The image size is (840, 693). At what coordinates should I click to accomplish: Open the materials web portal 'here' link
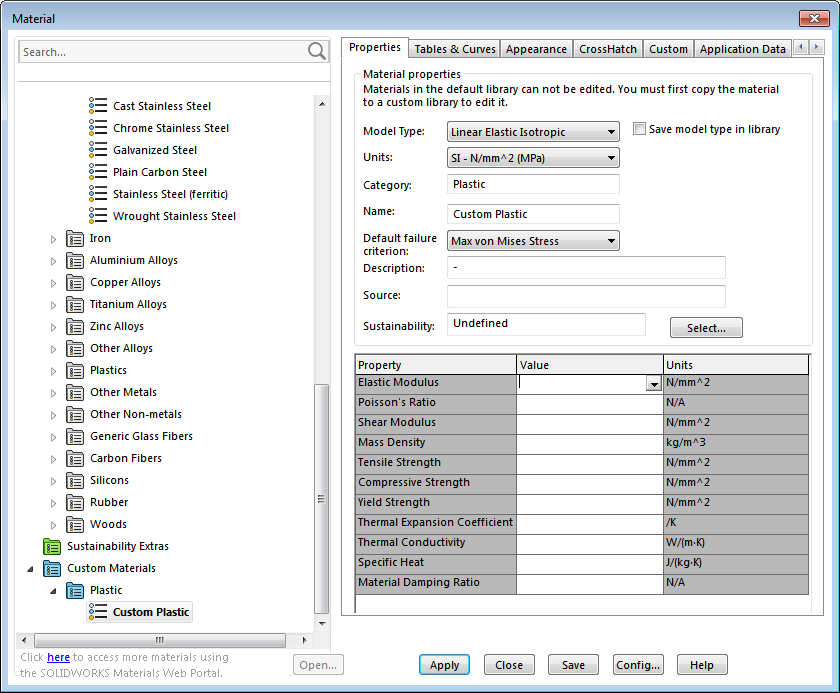[58, 657]
